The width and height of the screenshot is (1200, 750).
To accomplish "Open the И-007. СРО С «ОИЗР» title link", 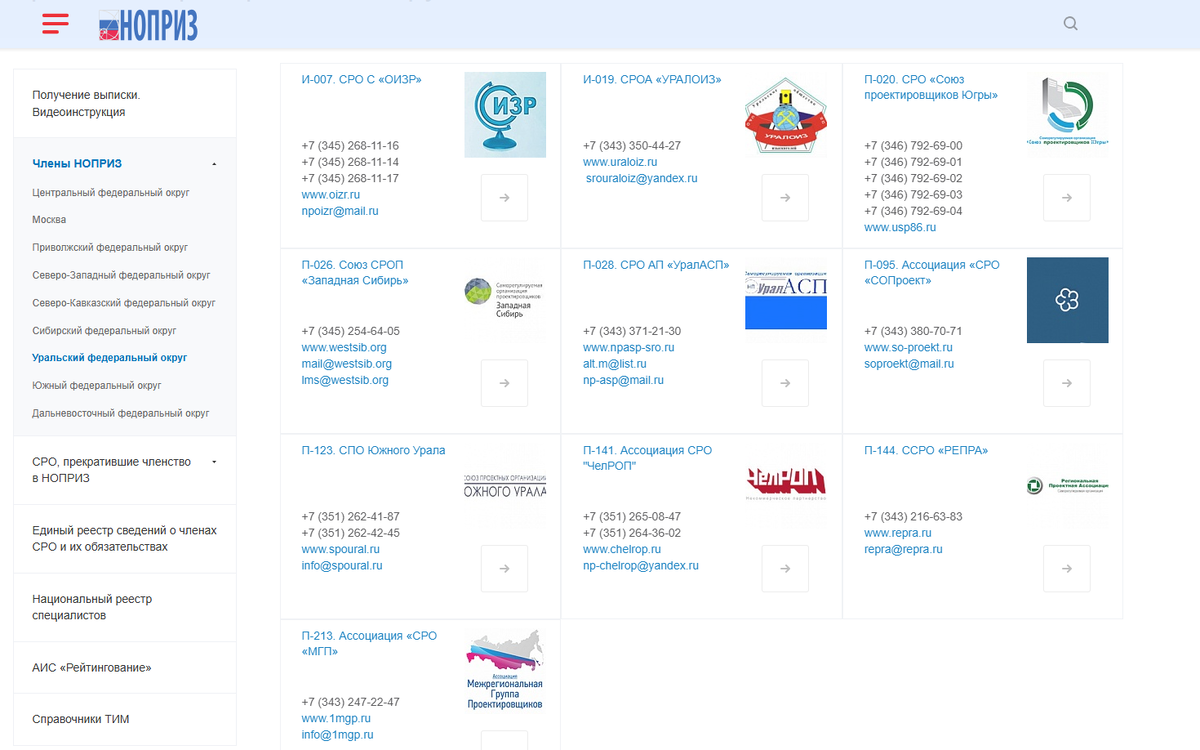I will coord(362,80).
